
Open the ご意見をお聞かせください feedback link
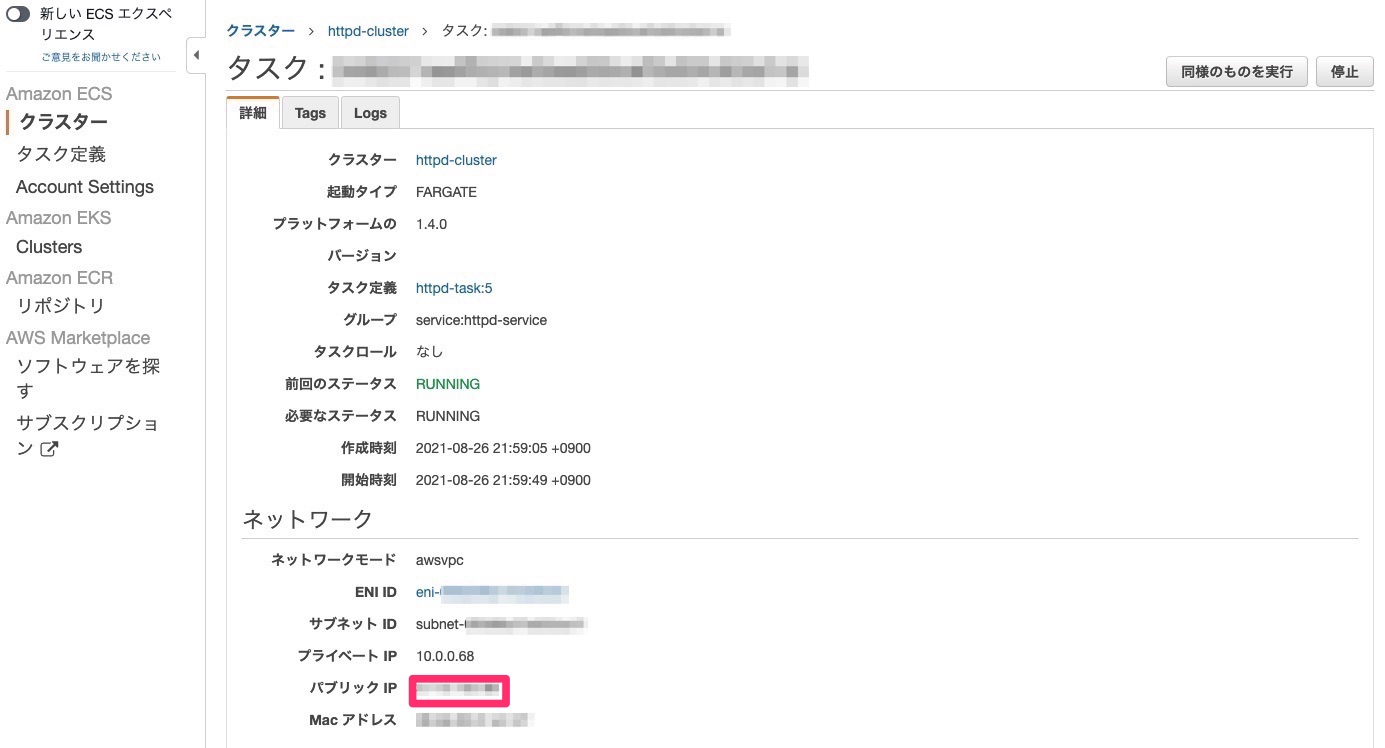point(99,56)
